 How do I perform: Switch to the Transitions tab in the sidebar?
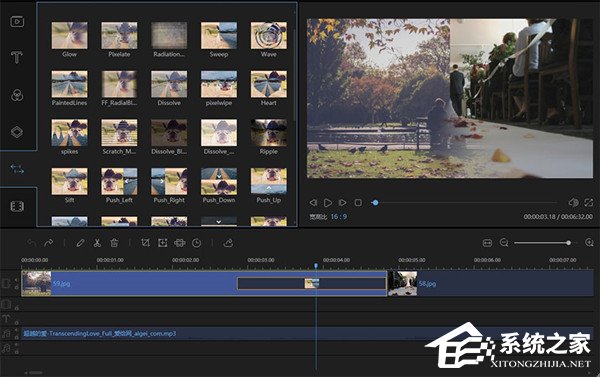point(17,169)
